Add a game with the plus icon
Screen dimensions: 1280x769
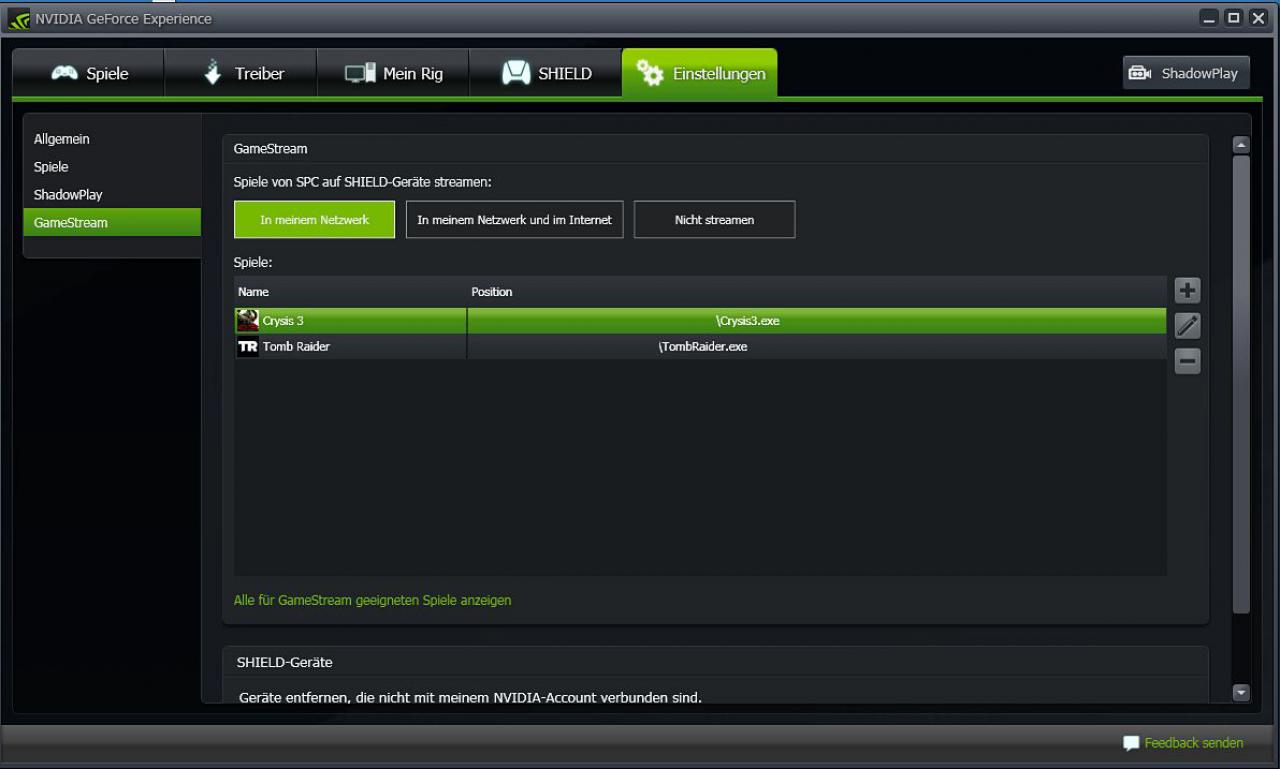pyautogui.click(x=1187, y=291)
